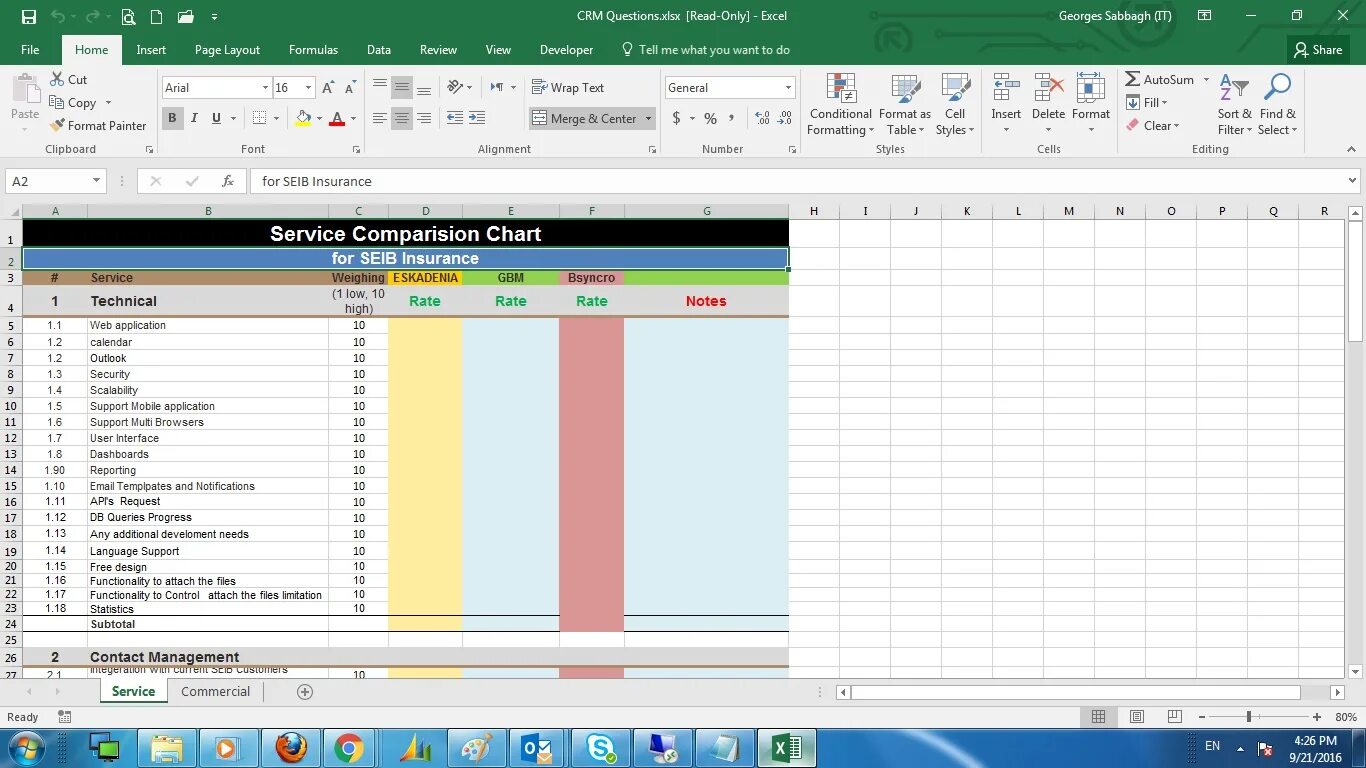The height and width of the screenshot is (768, 1366).
Task: Click the Cut scissors icon
Action: [x=57, y=79]
